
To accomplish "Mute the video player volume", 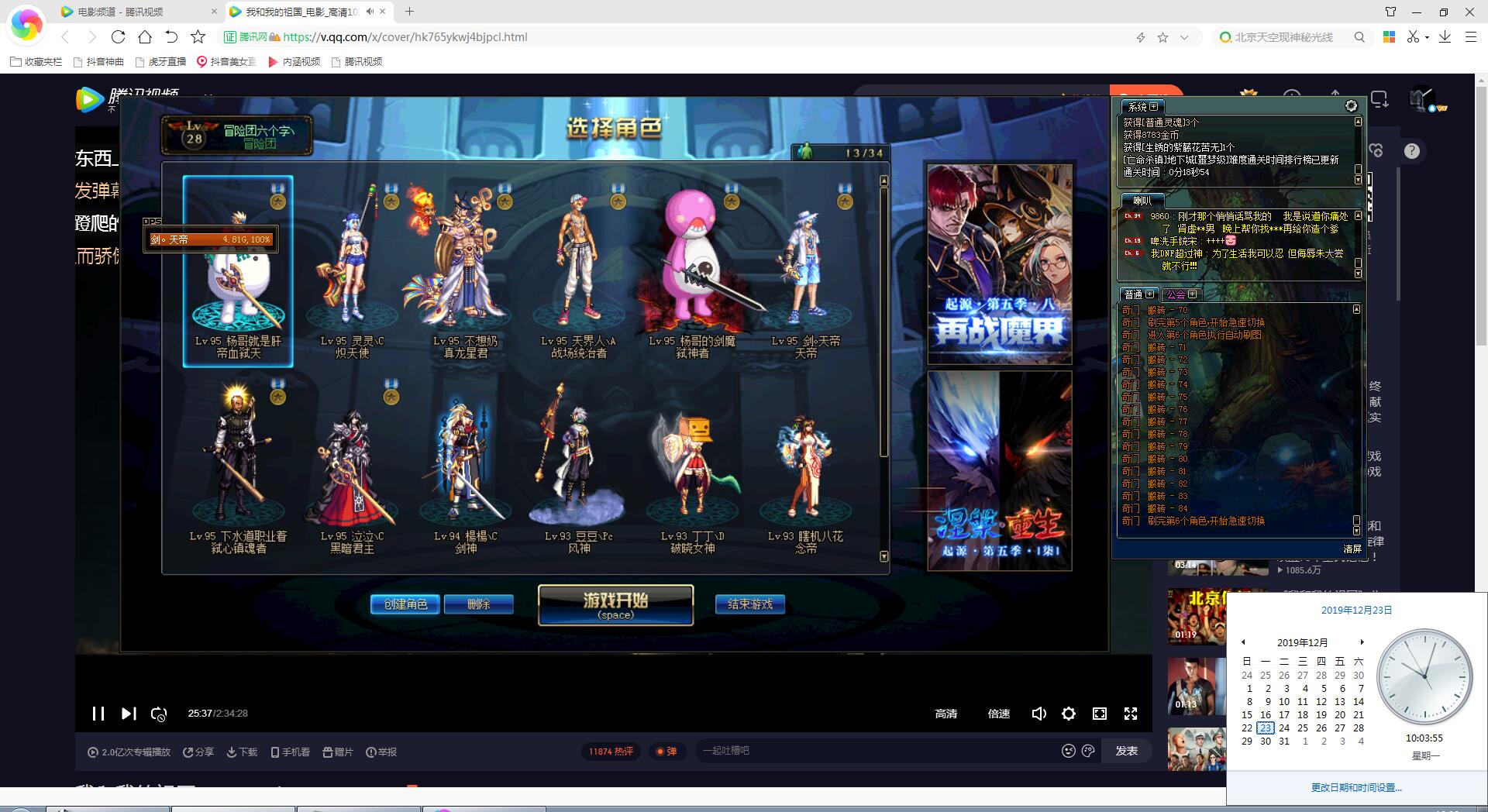I will [x=1038, y=714].
